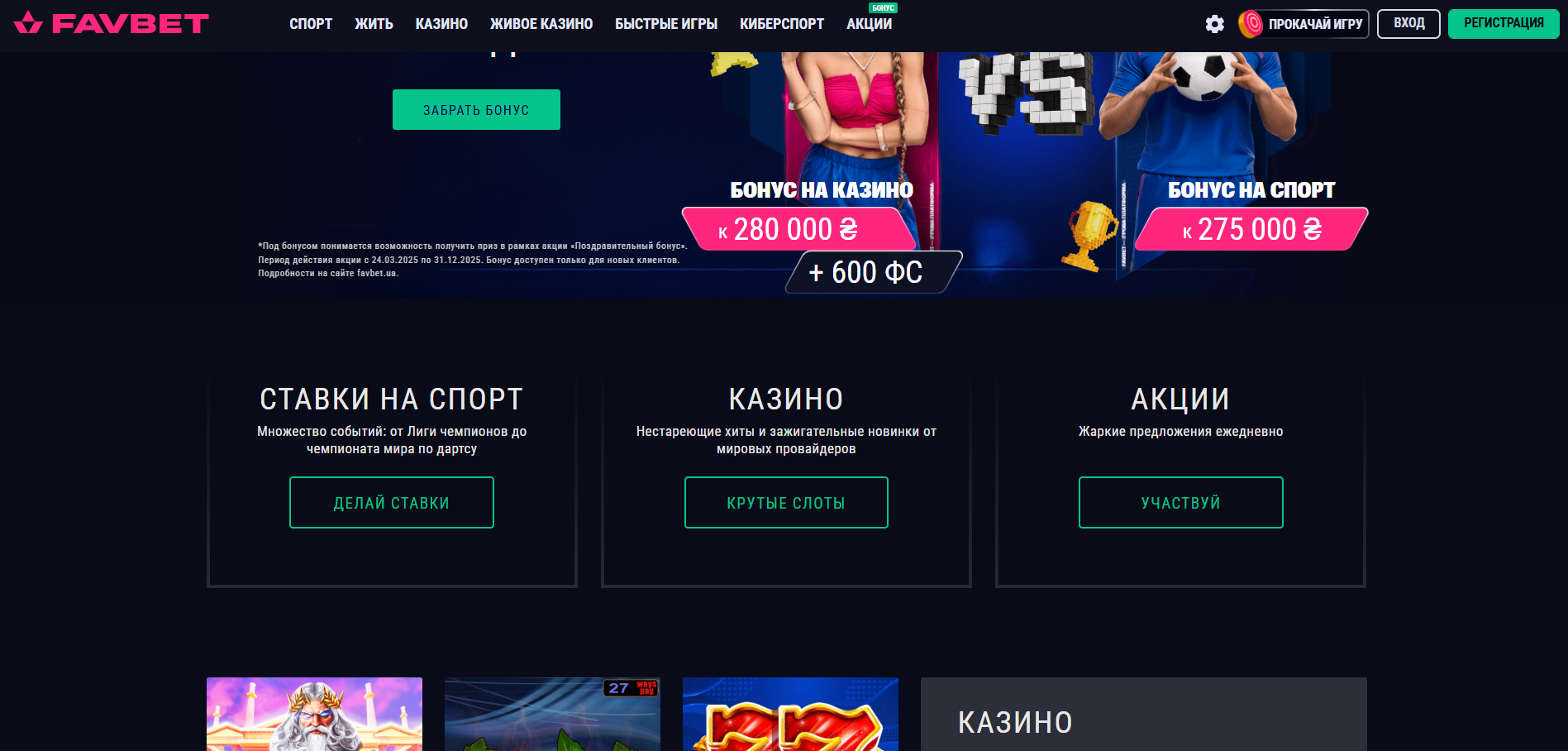The image size is (1568, 751).
Task: Go to the Казино section in navigation
Action: click(441, 24)
